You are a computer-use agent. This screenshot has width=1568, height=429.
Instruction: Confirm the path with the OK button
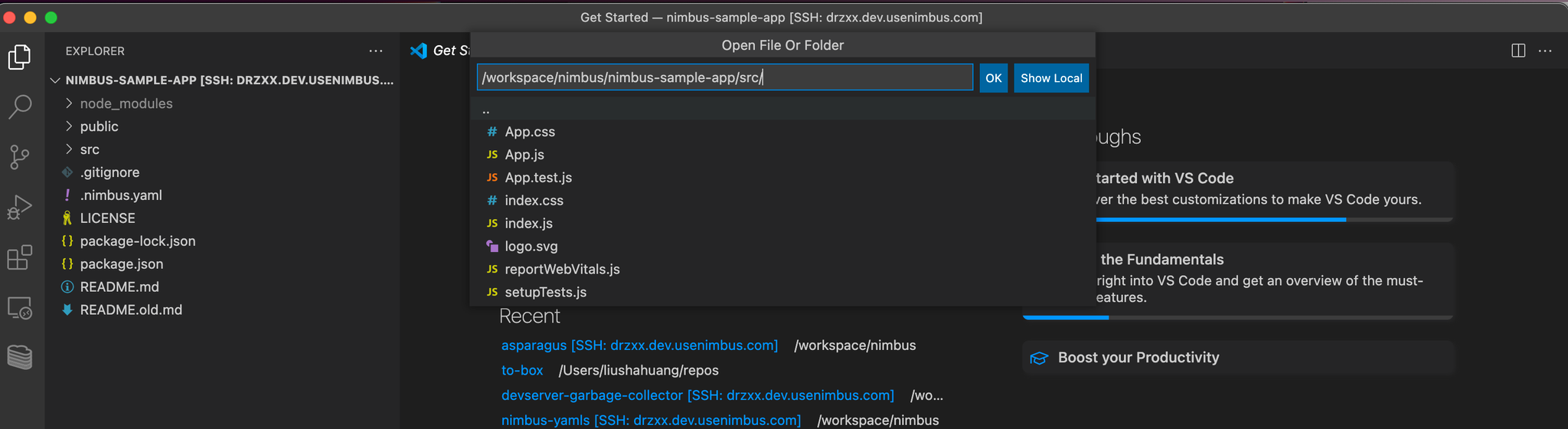994,78
